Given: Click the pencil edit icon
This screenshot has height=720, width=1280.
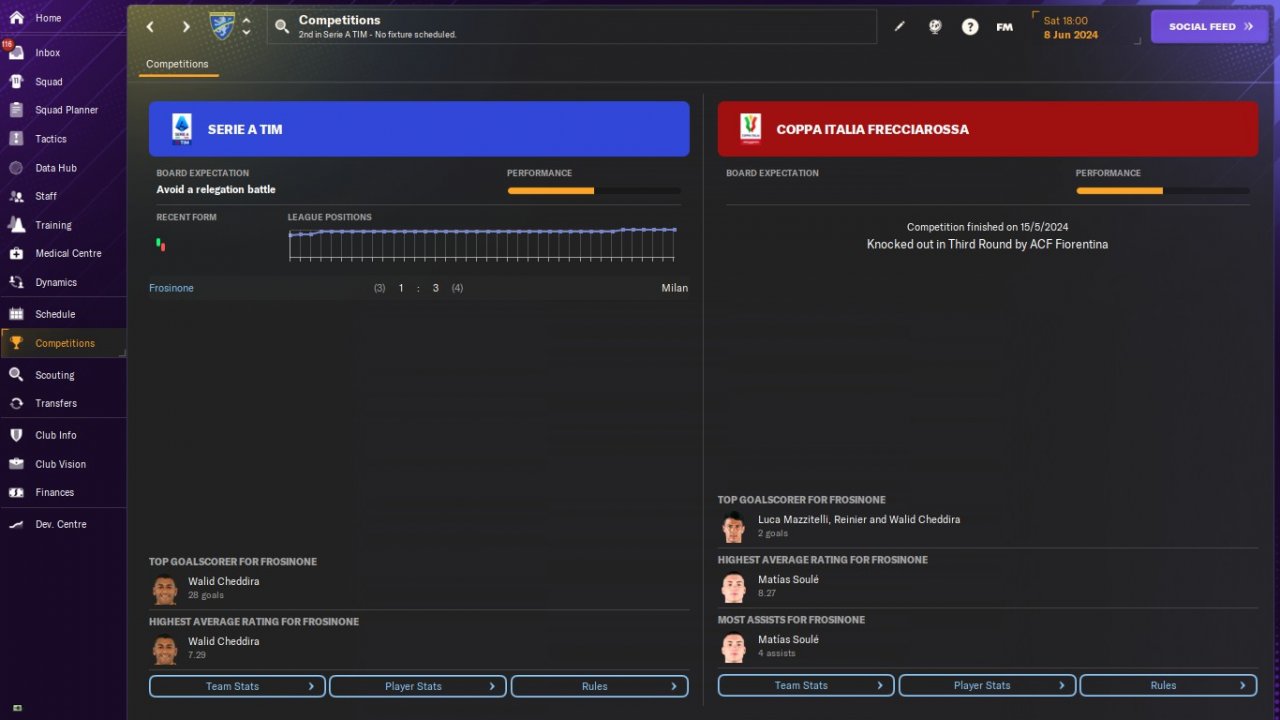Looking at the screenshot, I should click(899, 27).
